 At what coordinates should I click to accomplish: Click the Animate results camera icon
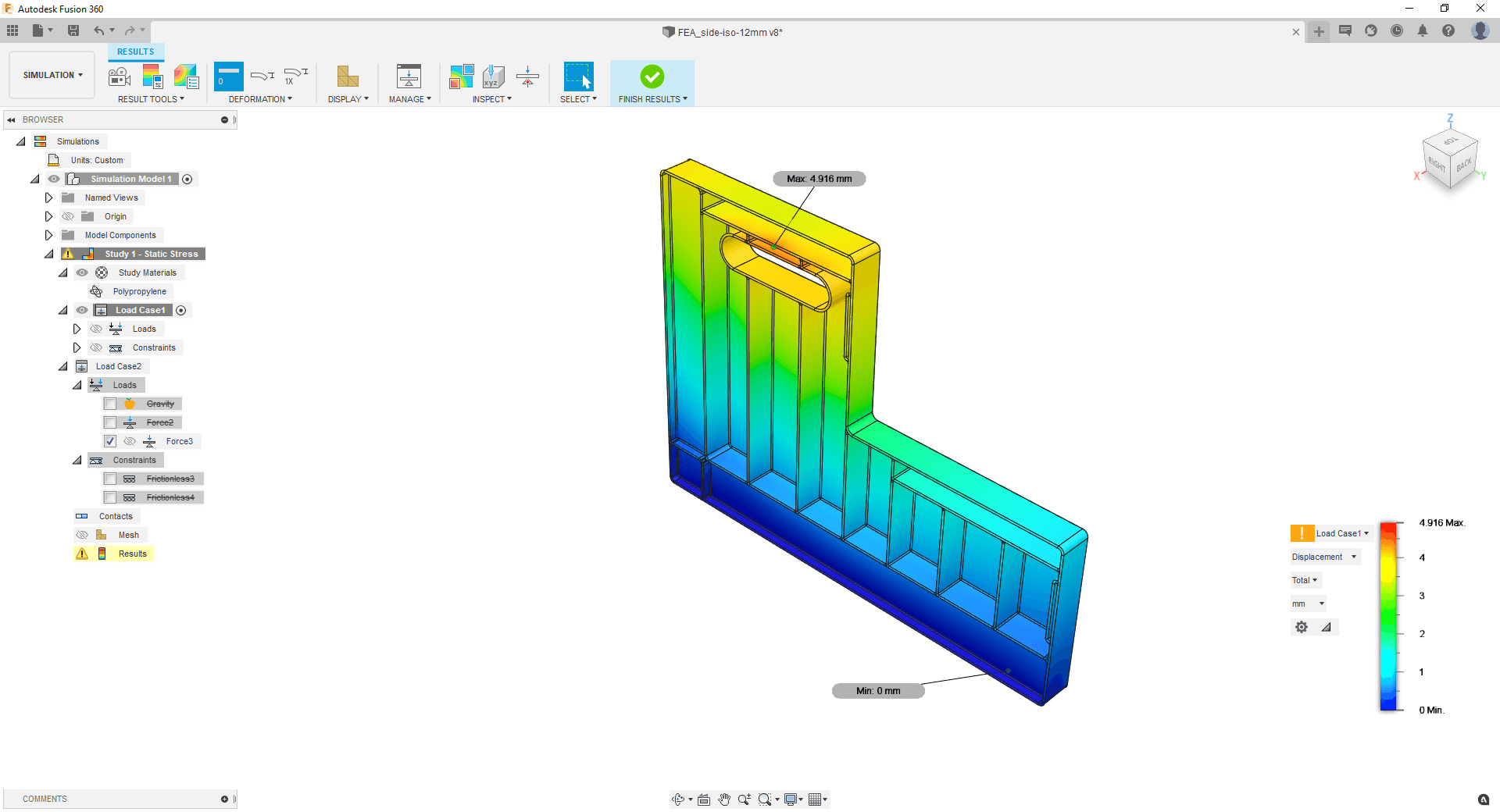click(120, 77)
